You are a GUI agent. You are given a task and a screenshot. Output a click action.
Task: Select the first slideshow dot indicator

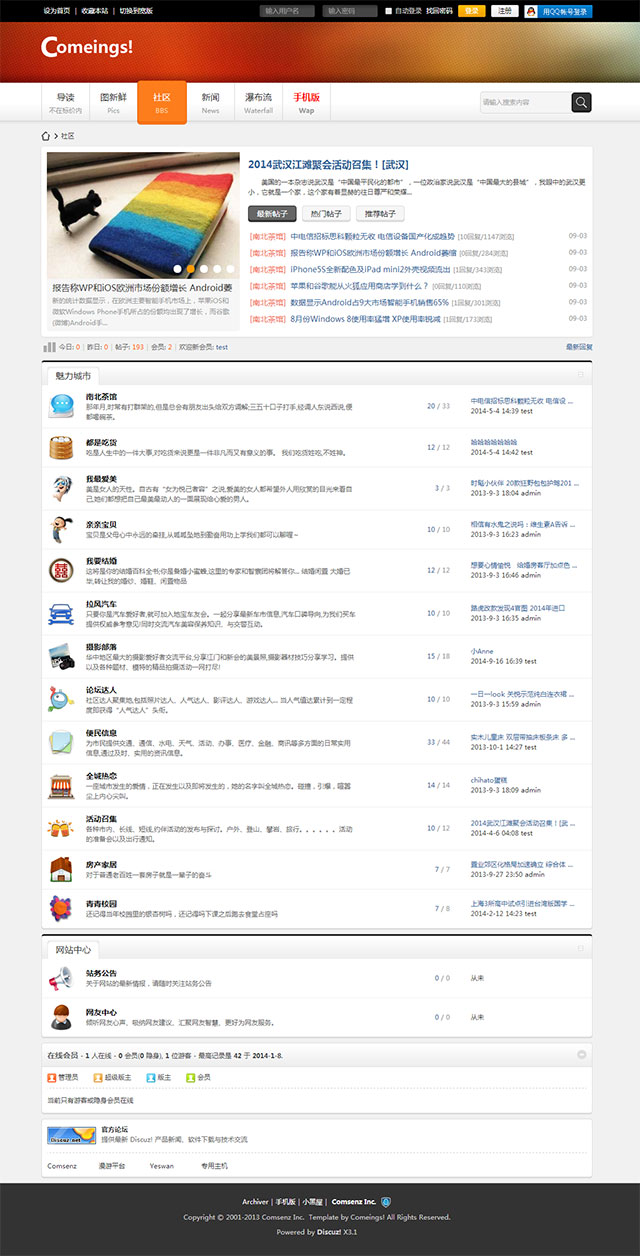tap(177, 269)
